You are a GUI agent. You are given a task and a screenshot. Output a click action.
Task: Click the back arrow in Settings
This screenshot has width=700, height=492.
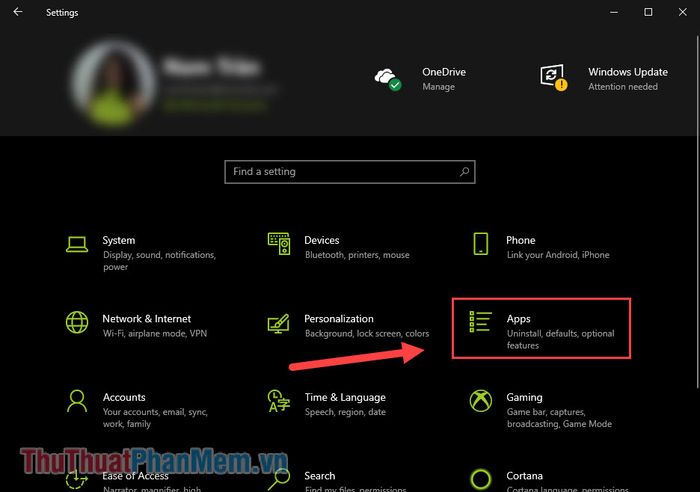(17, 12)
